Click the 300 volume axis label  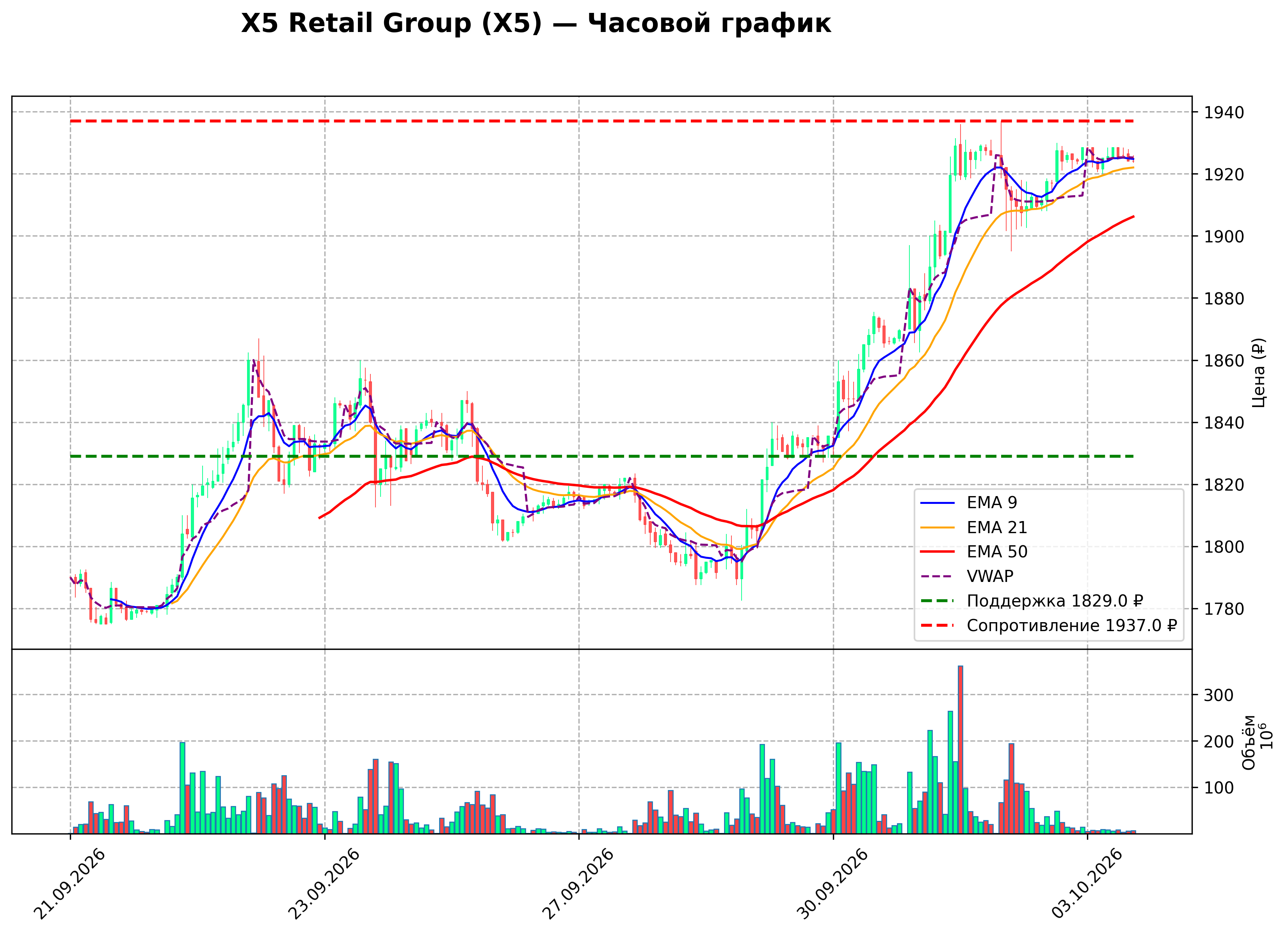click(x=1219, y=695)
